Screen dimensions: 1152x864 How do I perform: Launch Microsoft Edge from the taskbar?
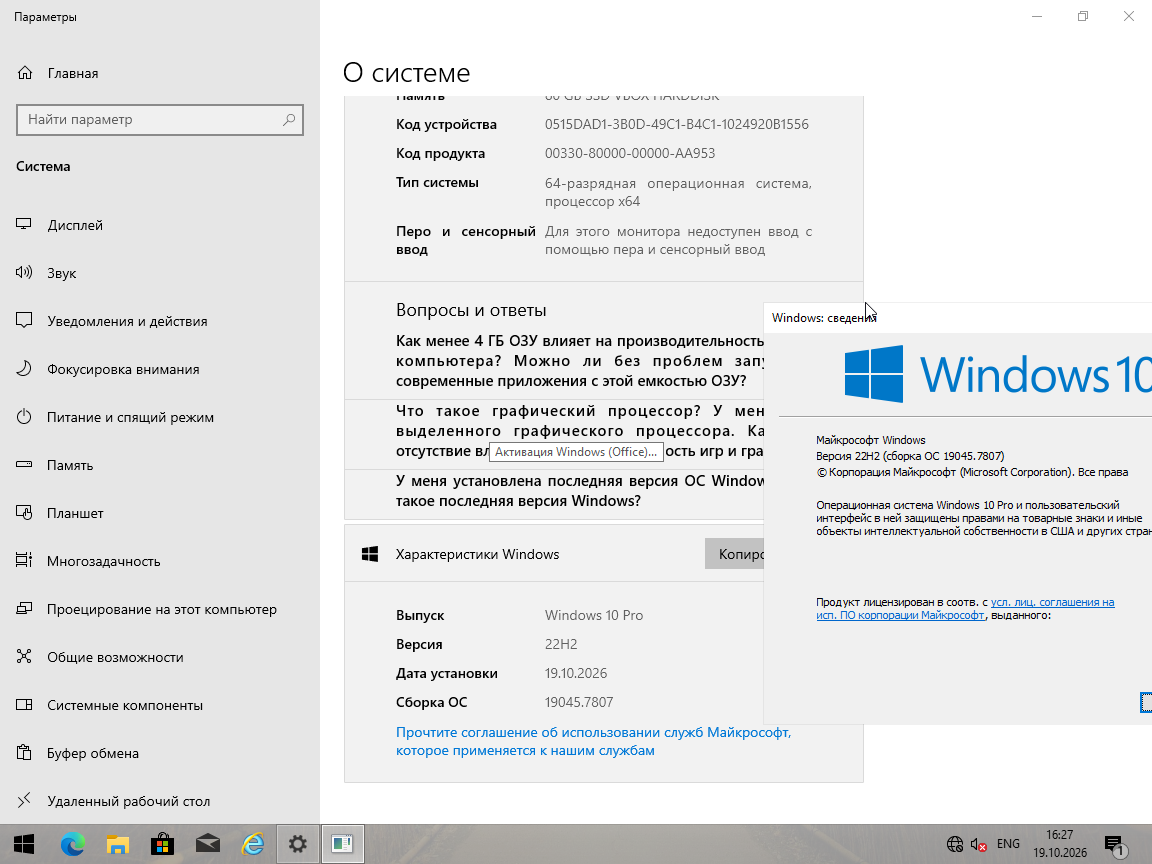click(72, 844)
